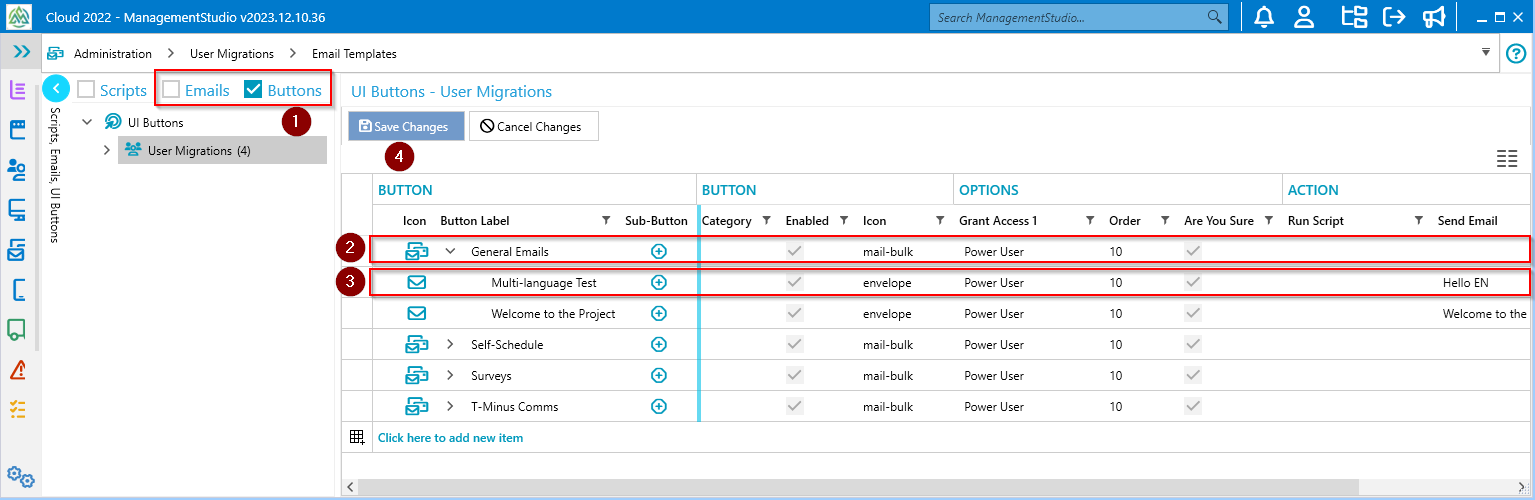
Task: Open the Run Script column filter
Action: (1419, 220)
